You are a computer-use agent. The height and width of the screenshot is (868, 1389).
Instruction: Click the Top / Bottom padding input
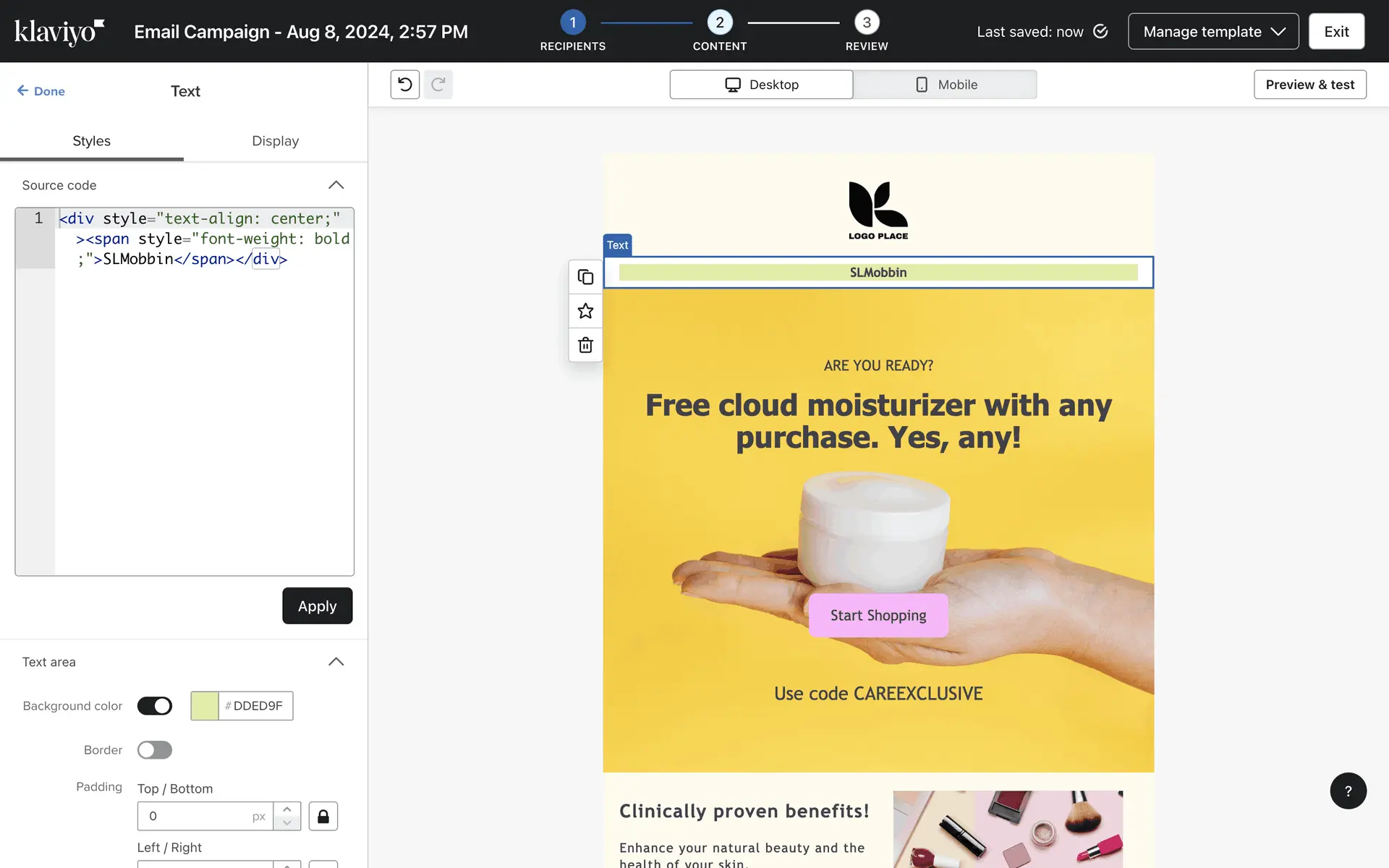197,816
